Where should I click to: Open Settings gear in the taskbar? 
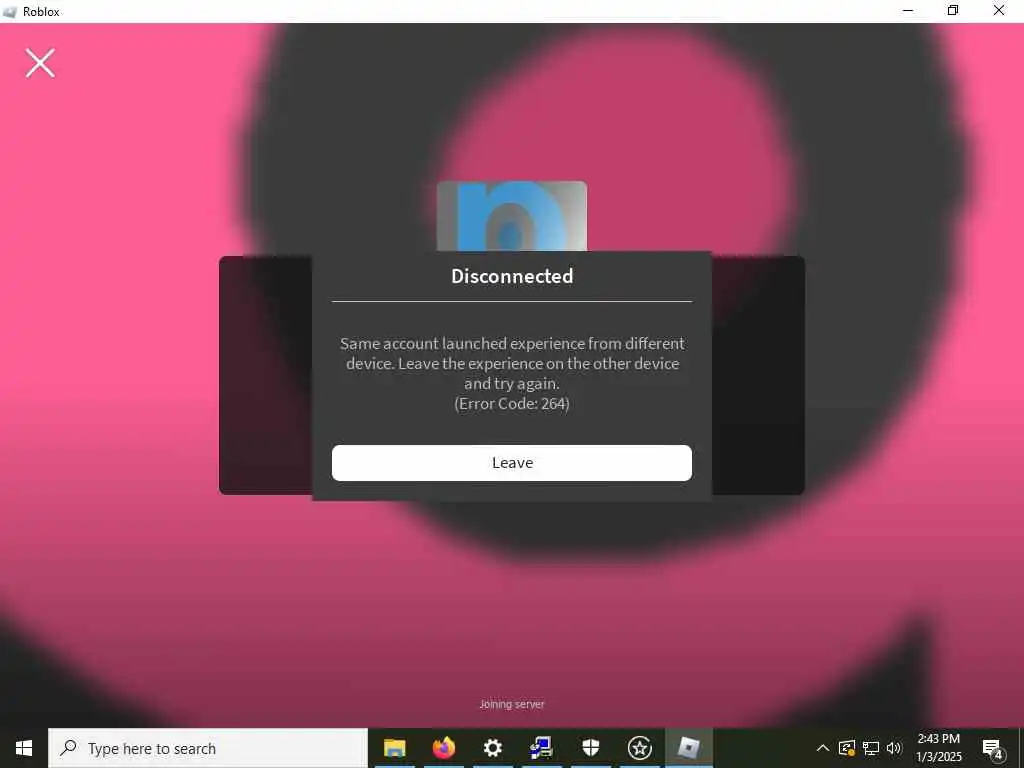492,748
